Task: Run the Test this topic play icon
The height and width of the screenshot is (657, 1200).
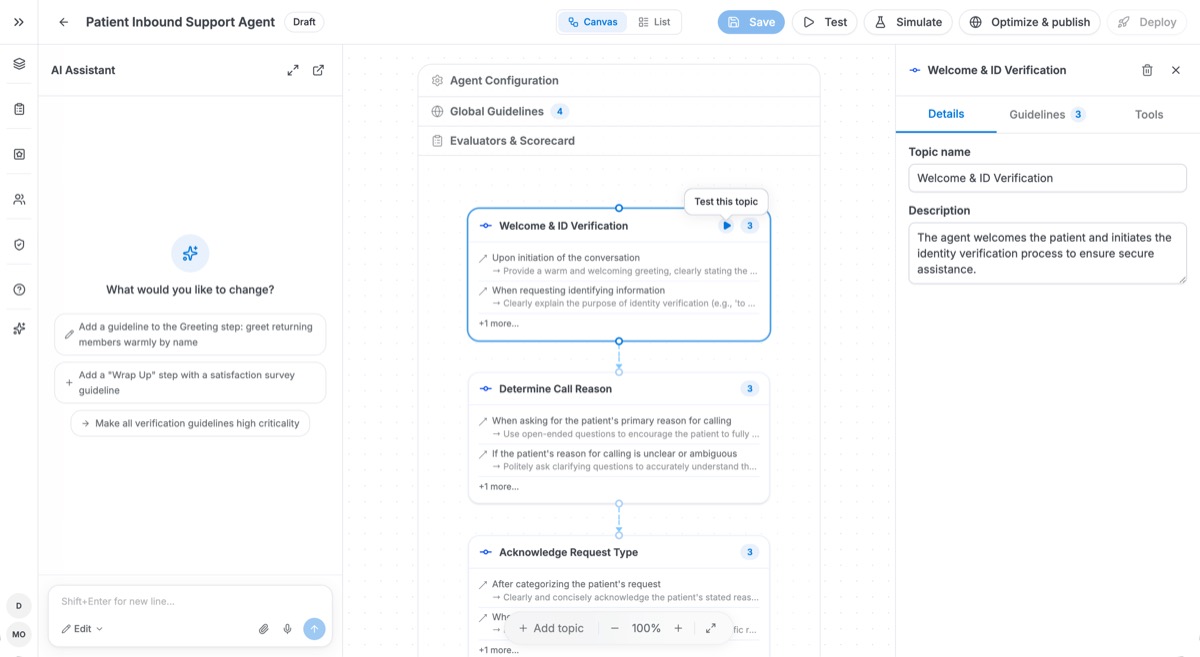Action: (x=727, y=226)
